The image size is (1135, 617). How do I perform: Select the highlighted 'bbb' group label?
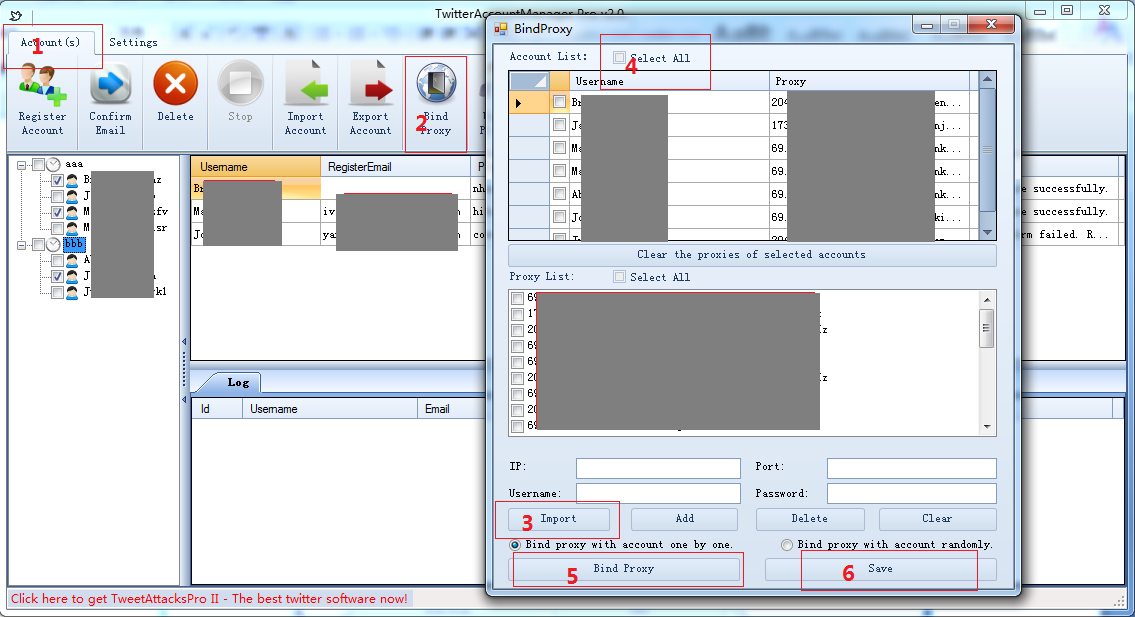coord(74,244)
